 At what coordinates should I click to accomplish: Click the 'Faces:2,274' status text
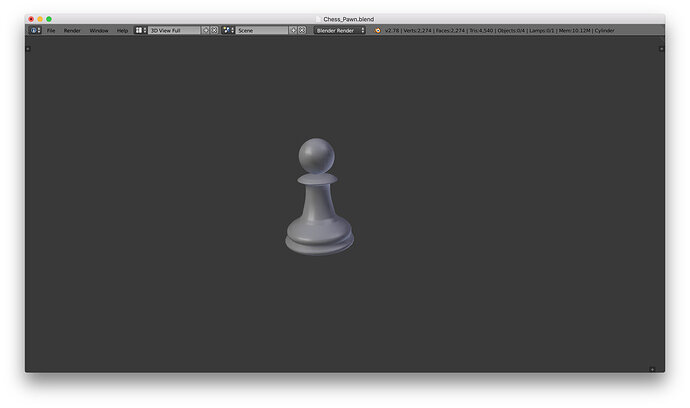click(450, 30)
